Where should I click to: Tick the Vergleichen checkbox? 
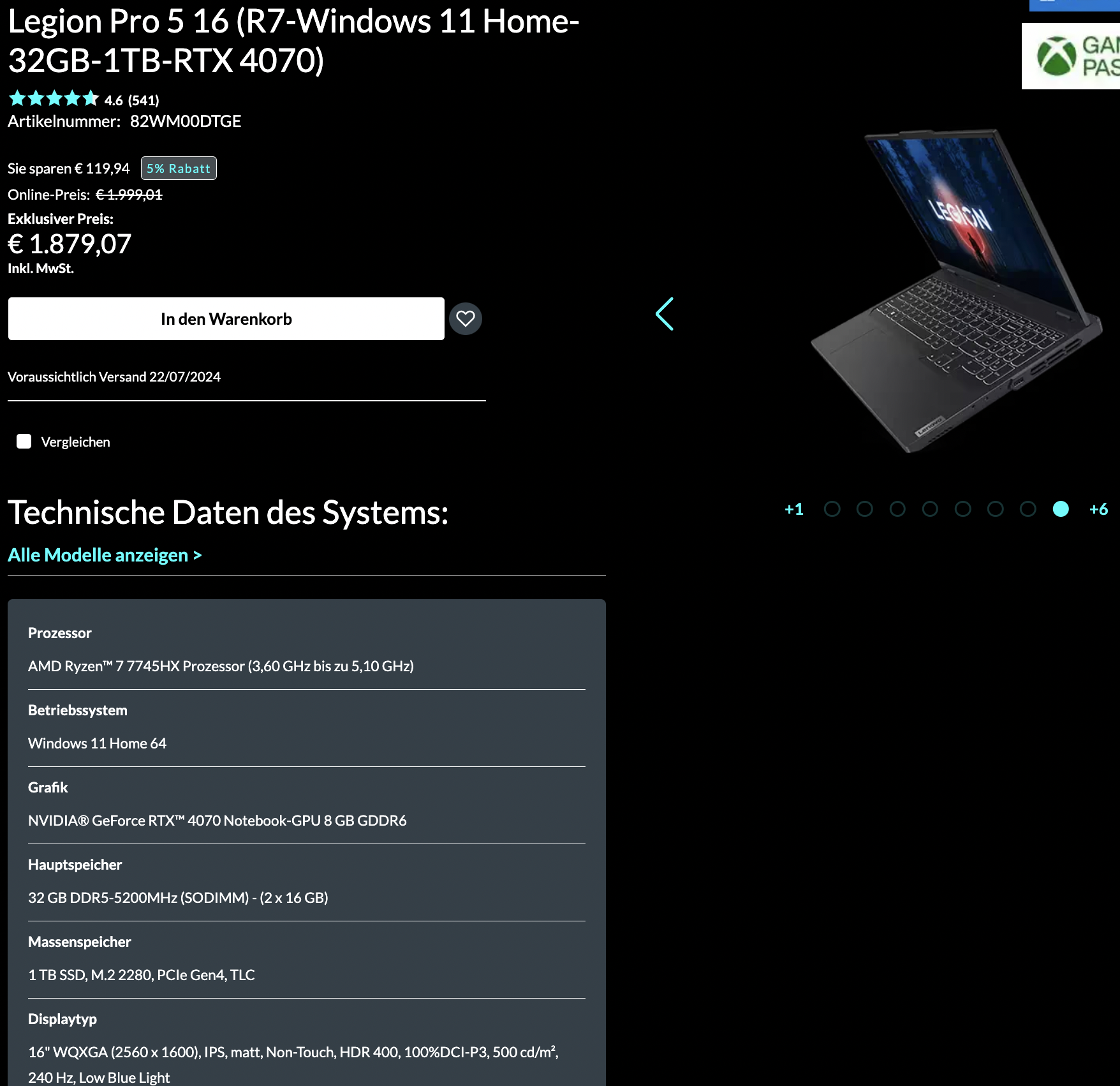click(24, 442)
